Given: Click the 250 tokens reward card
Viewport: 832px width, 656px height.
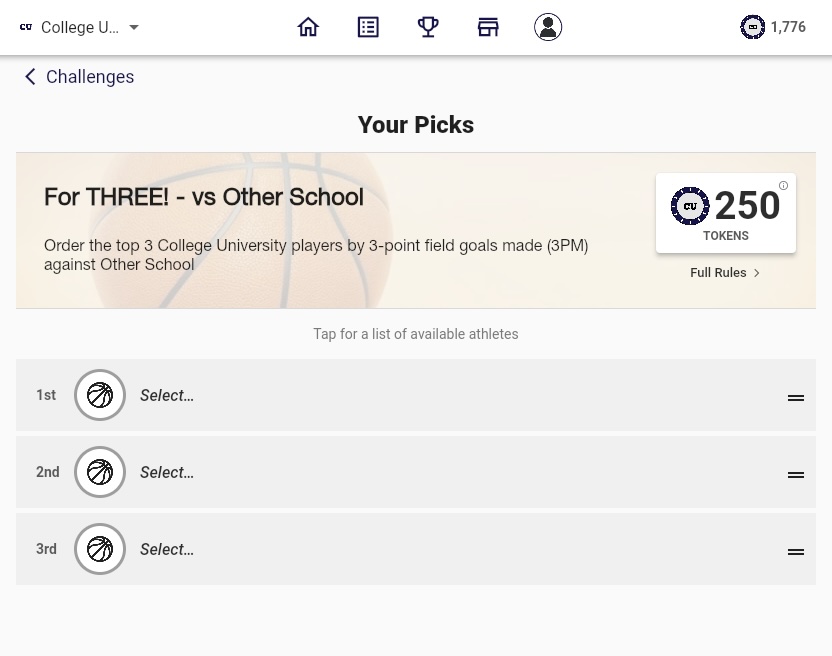Looking at the screenshot, I should point(726,213).
